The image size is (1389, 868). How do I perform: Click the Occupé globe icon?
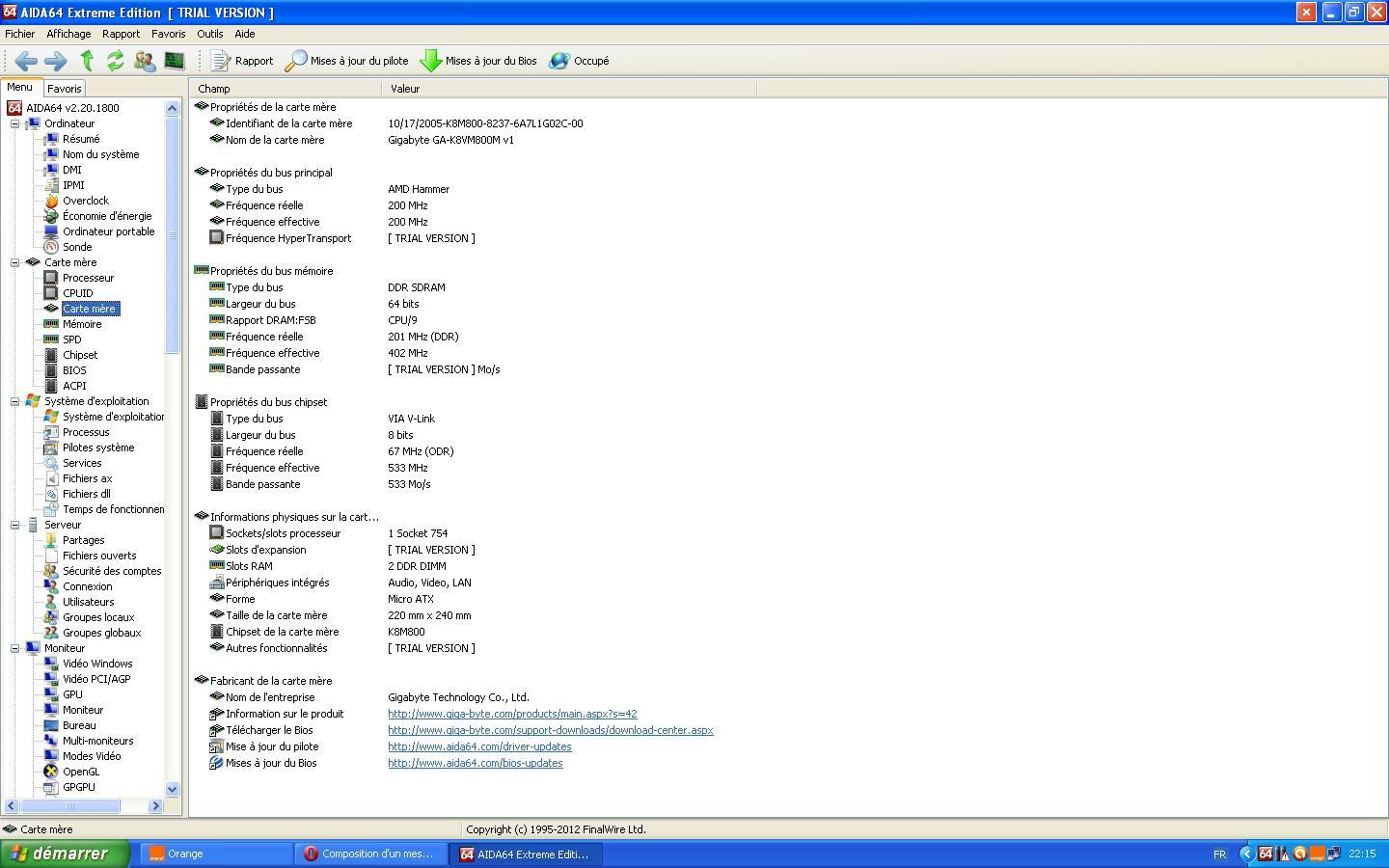coord(559,61)
